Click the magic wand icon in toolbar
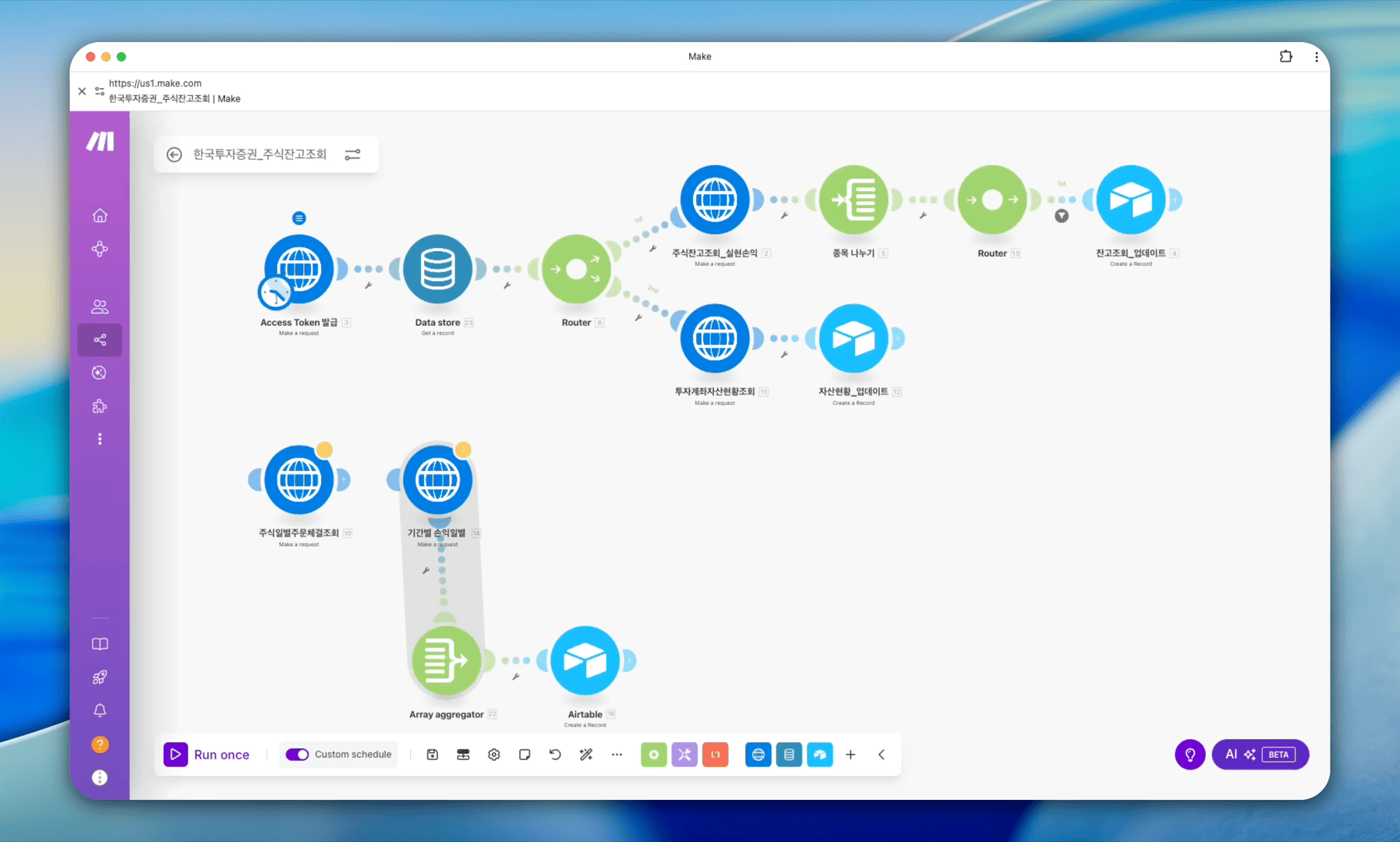1400x842 pixels. 586,755
